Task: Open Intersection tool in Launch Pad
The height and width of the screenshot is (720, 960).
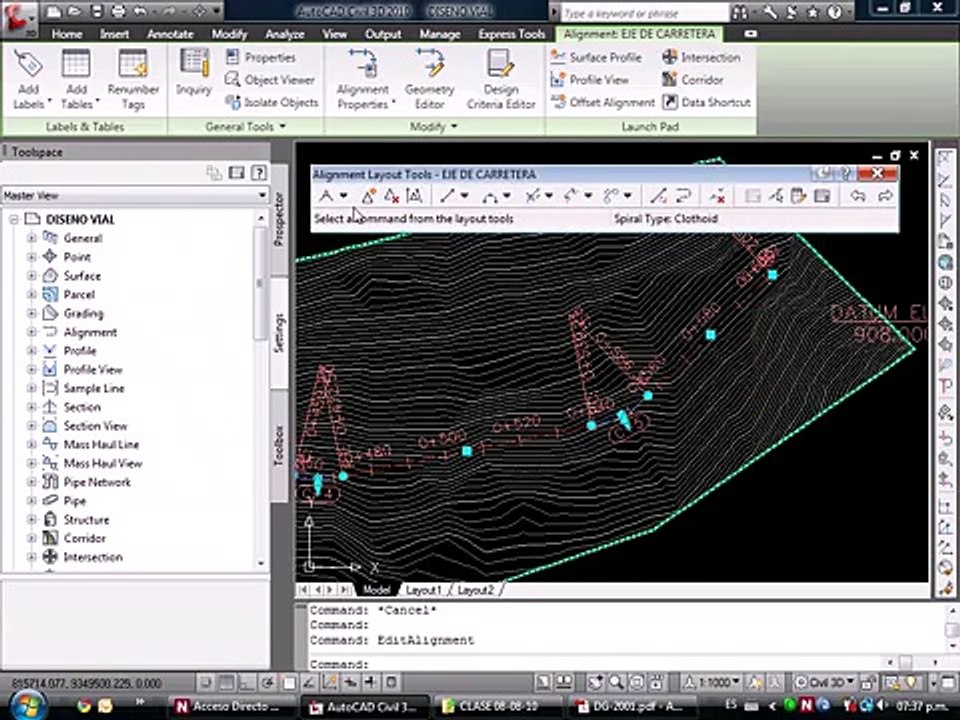Action: [702, 58]
